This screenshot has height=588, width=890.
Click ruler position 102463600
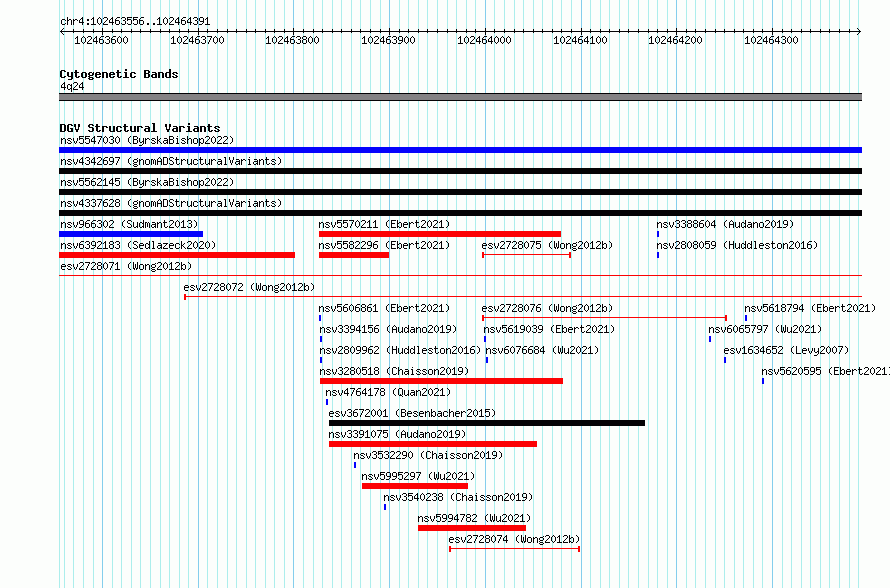102,40
